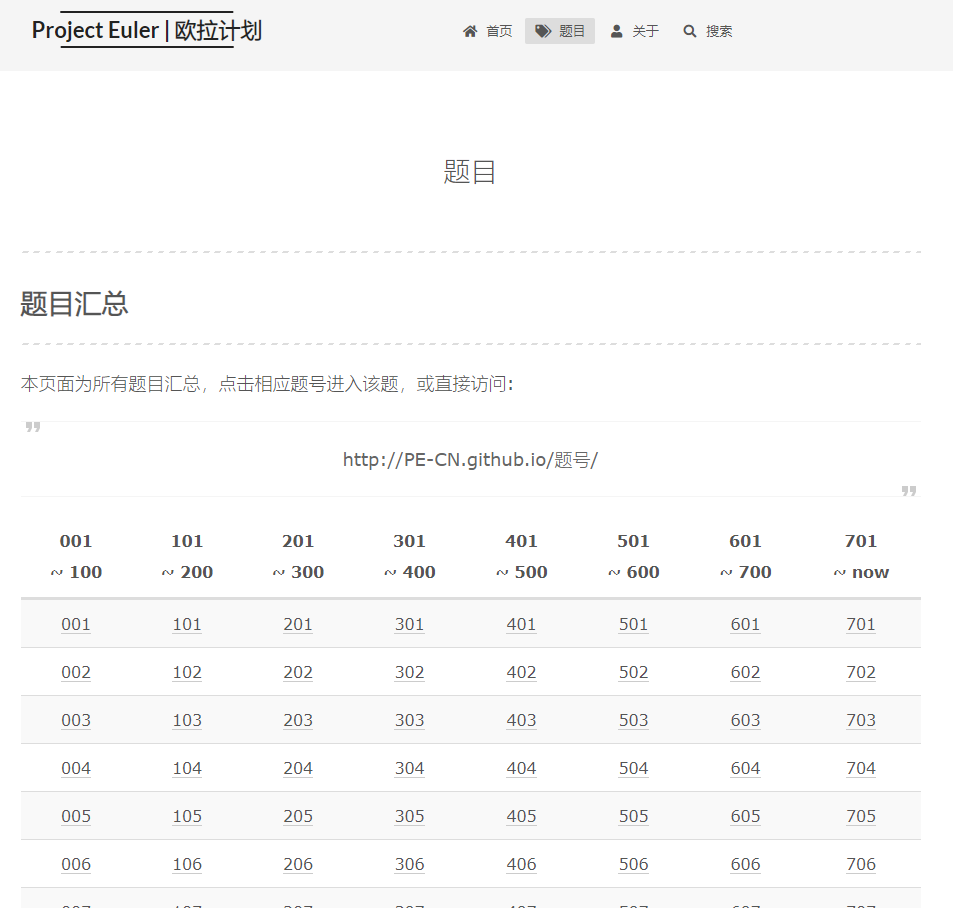Visit problem 404 page

[x=521, y=768]
